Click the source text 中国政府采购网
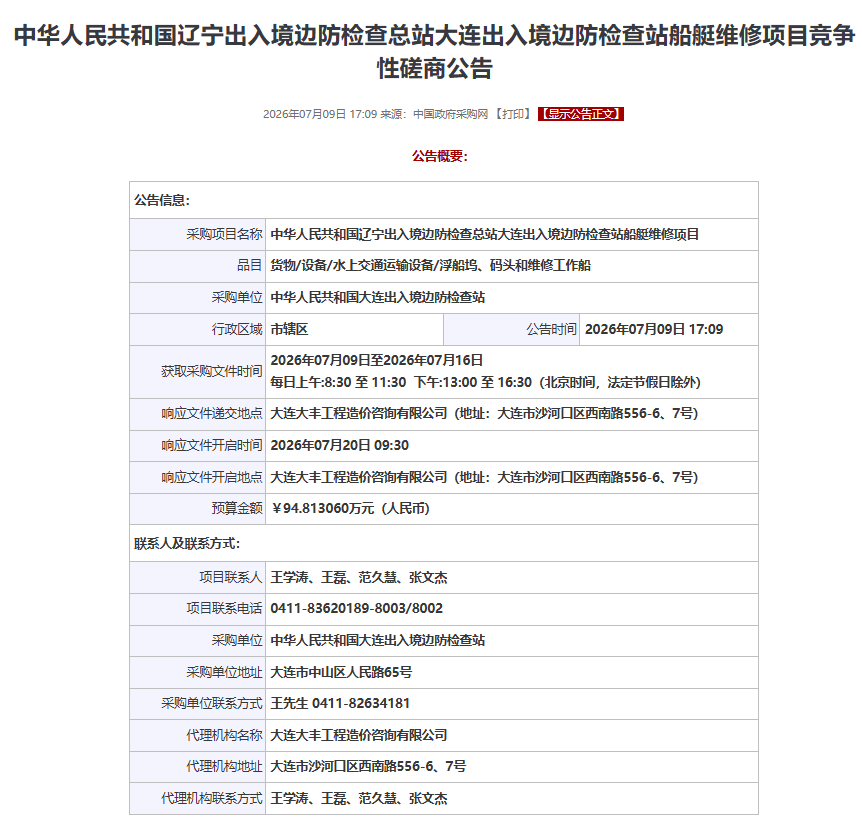 pyautogui.click(x=450, y=114)
